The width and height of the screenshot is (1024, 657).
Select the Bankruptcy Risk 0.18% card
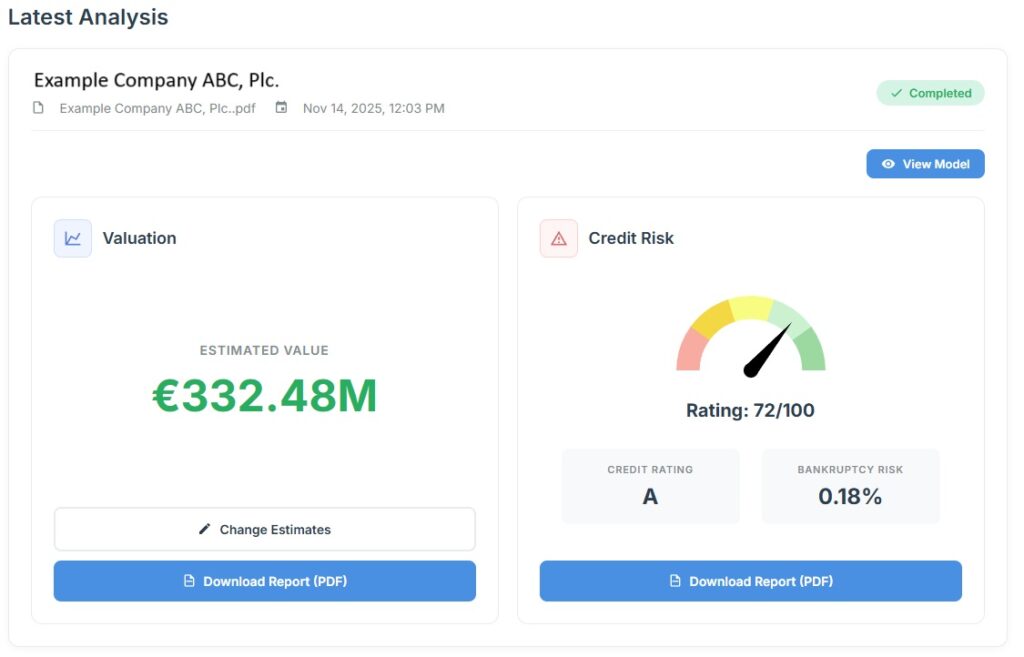[850, 486]
